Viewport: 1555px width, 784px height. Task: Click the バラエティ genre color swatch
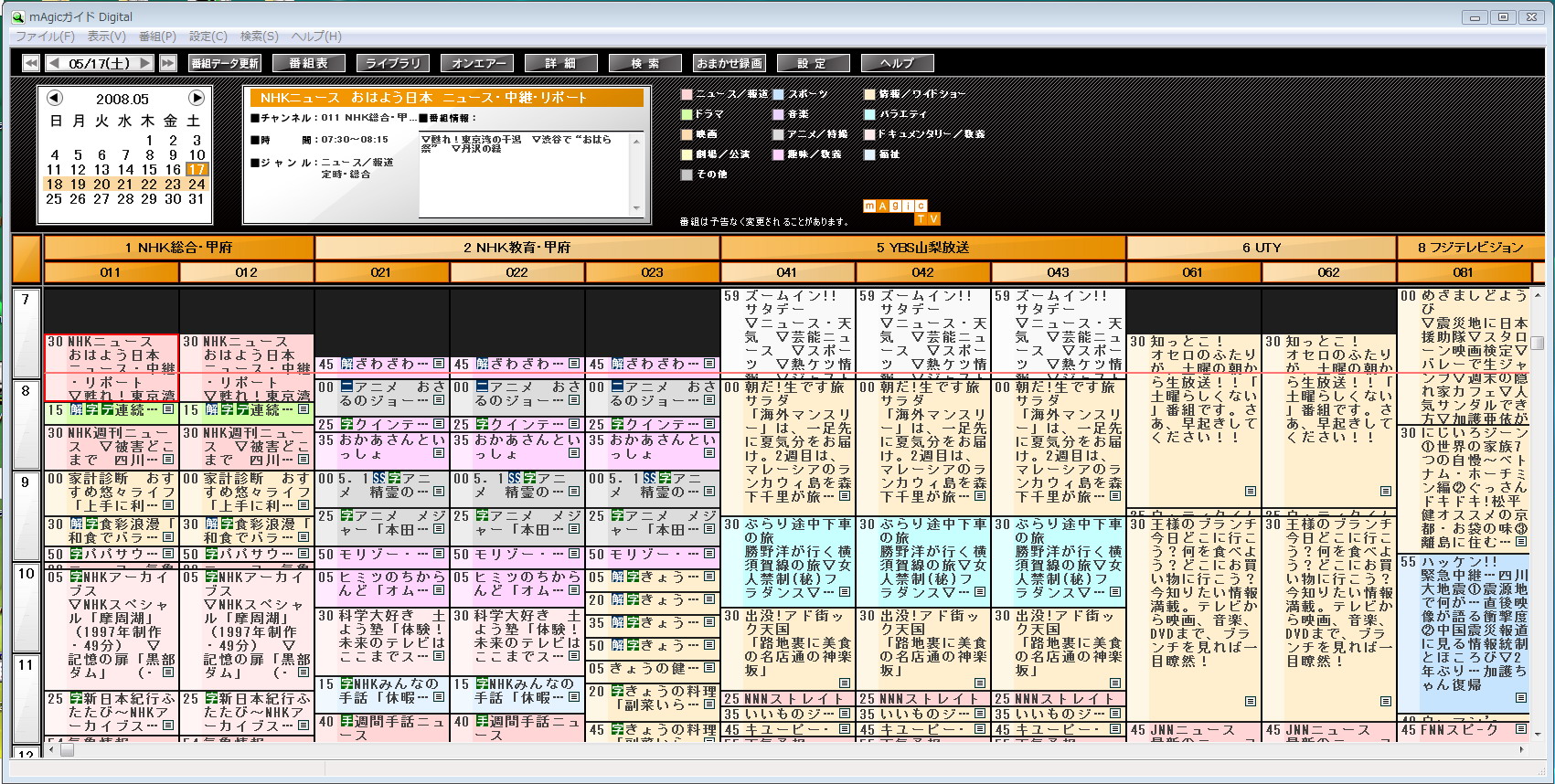tap(869, 114)
